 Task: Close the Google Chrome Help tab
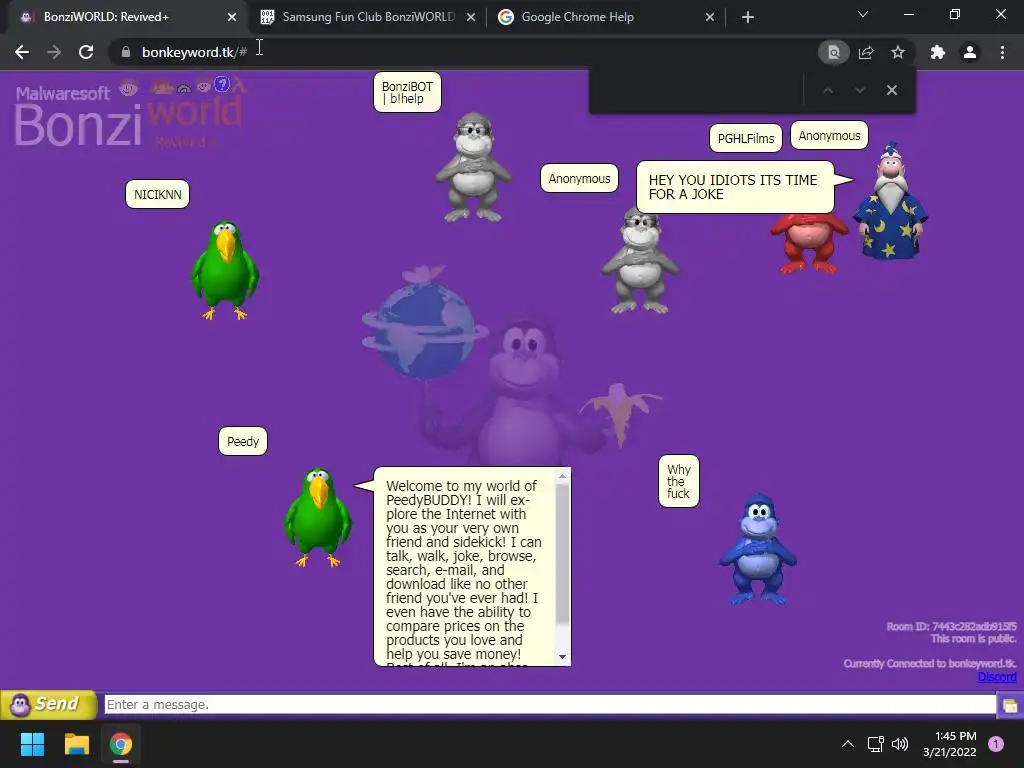pos(710,18)
